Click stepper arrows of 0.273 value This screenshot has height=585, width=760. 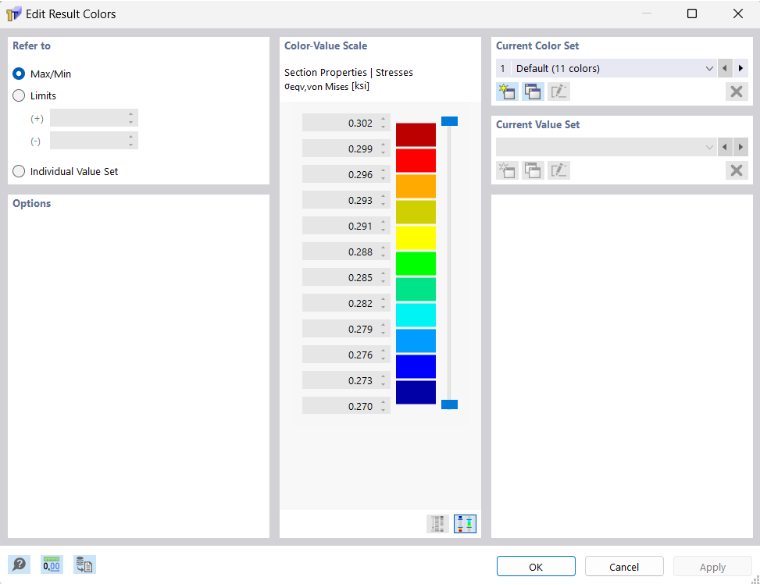point(383,380)
